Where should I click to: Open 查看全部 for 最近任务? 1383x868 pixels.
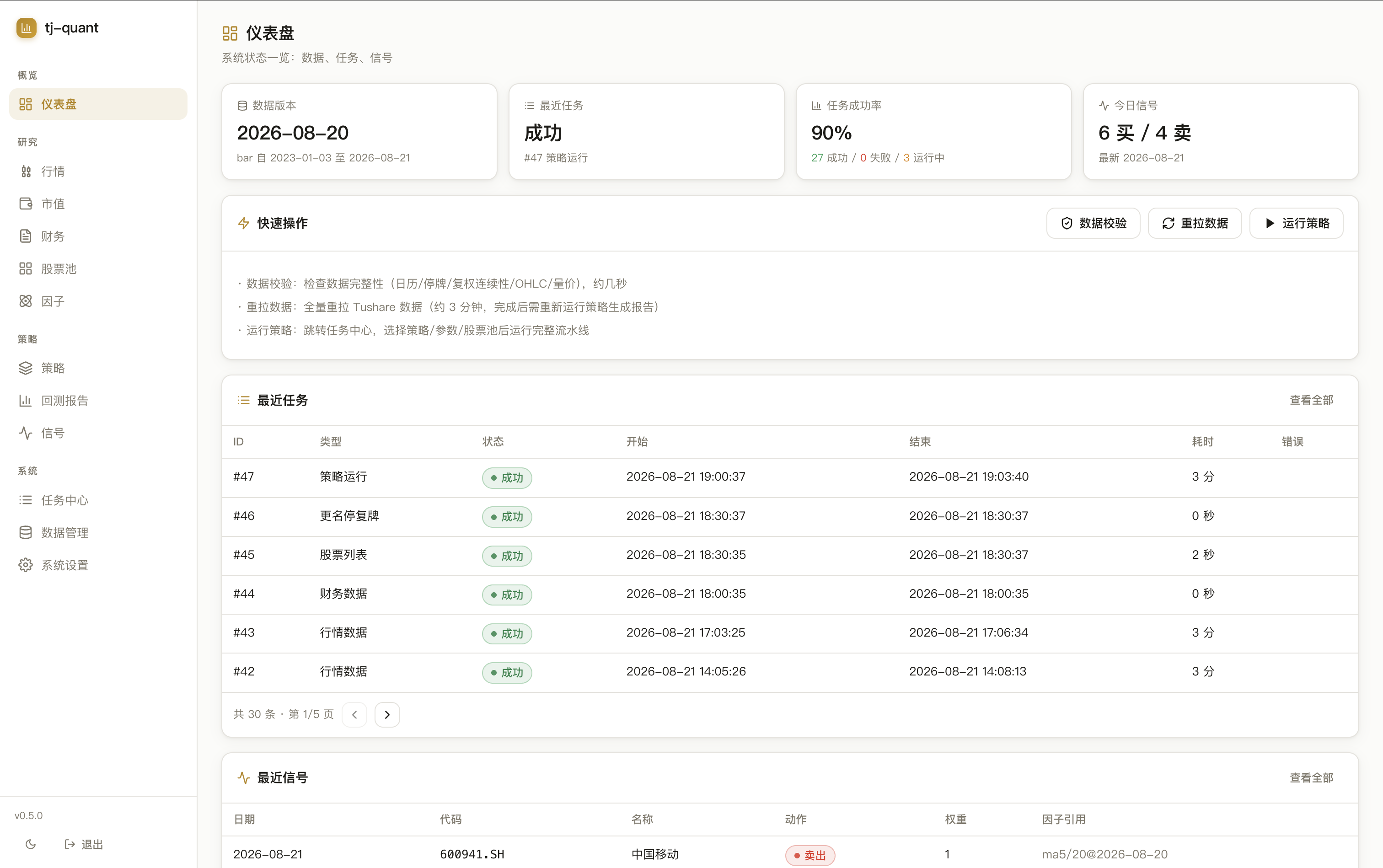click(x=1311, y=400)
